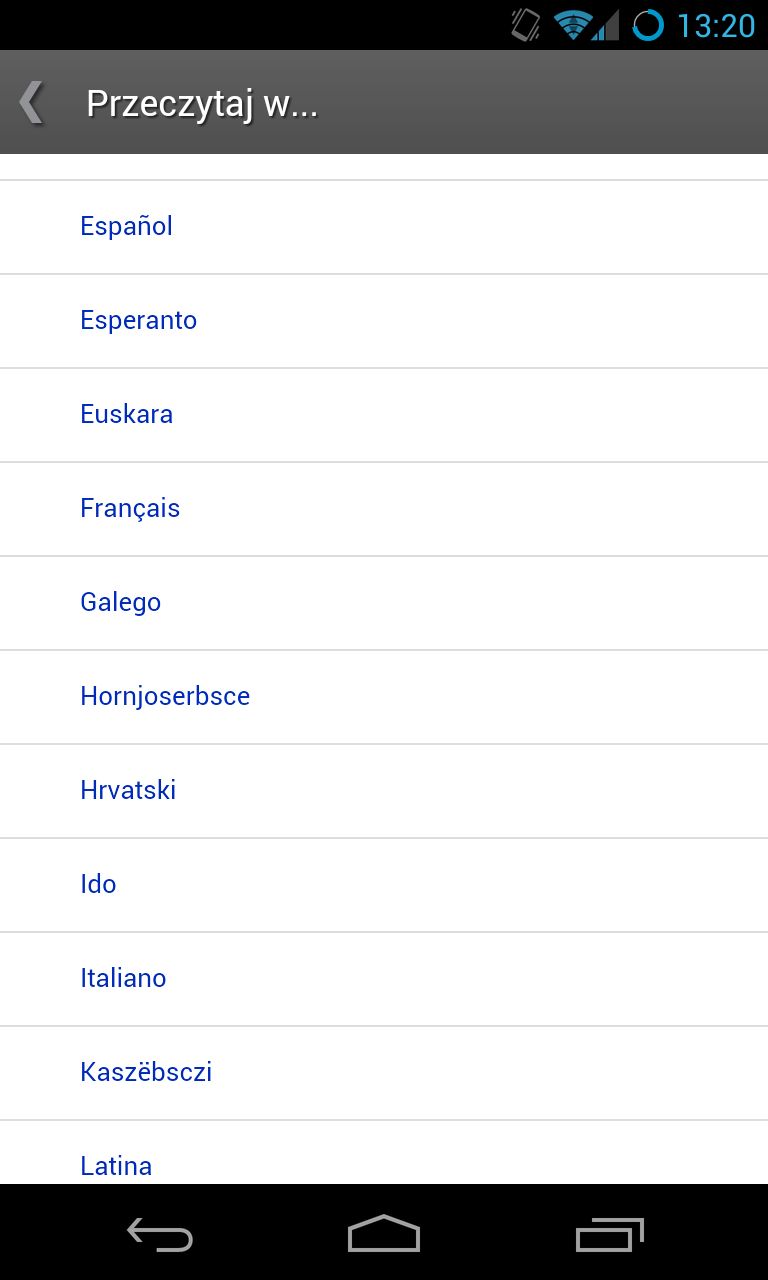The height and width of the screenshot is (1280, 768).
Task: Choose Kaszëbsczi from the list
Action: click(384, 1073)
